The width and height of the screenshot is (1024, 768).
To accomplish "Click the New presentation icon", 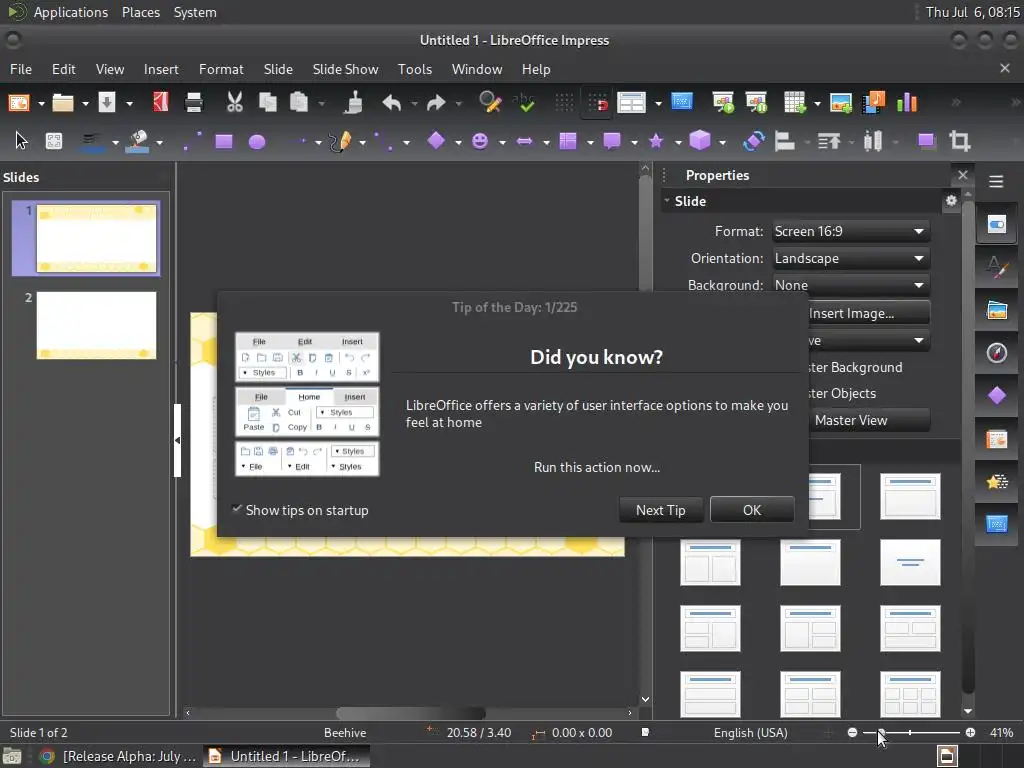I will (x=18, y=103).
